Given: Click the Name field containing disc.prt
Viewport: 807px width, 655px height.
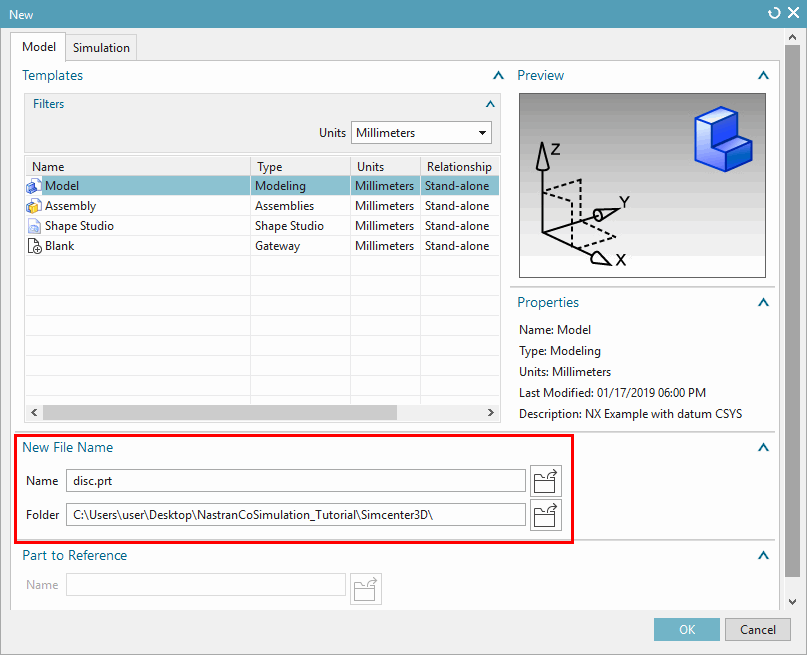Looking at the screenshot, I should tap(295, 481).
